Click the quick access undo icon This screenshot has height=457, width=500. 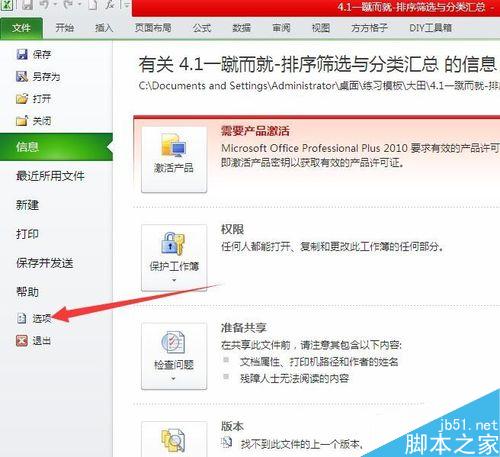[x=45, y=5]
